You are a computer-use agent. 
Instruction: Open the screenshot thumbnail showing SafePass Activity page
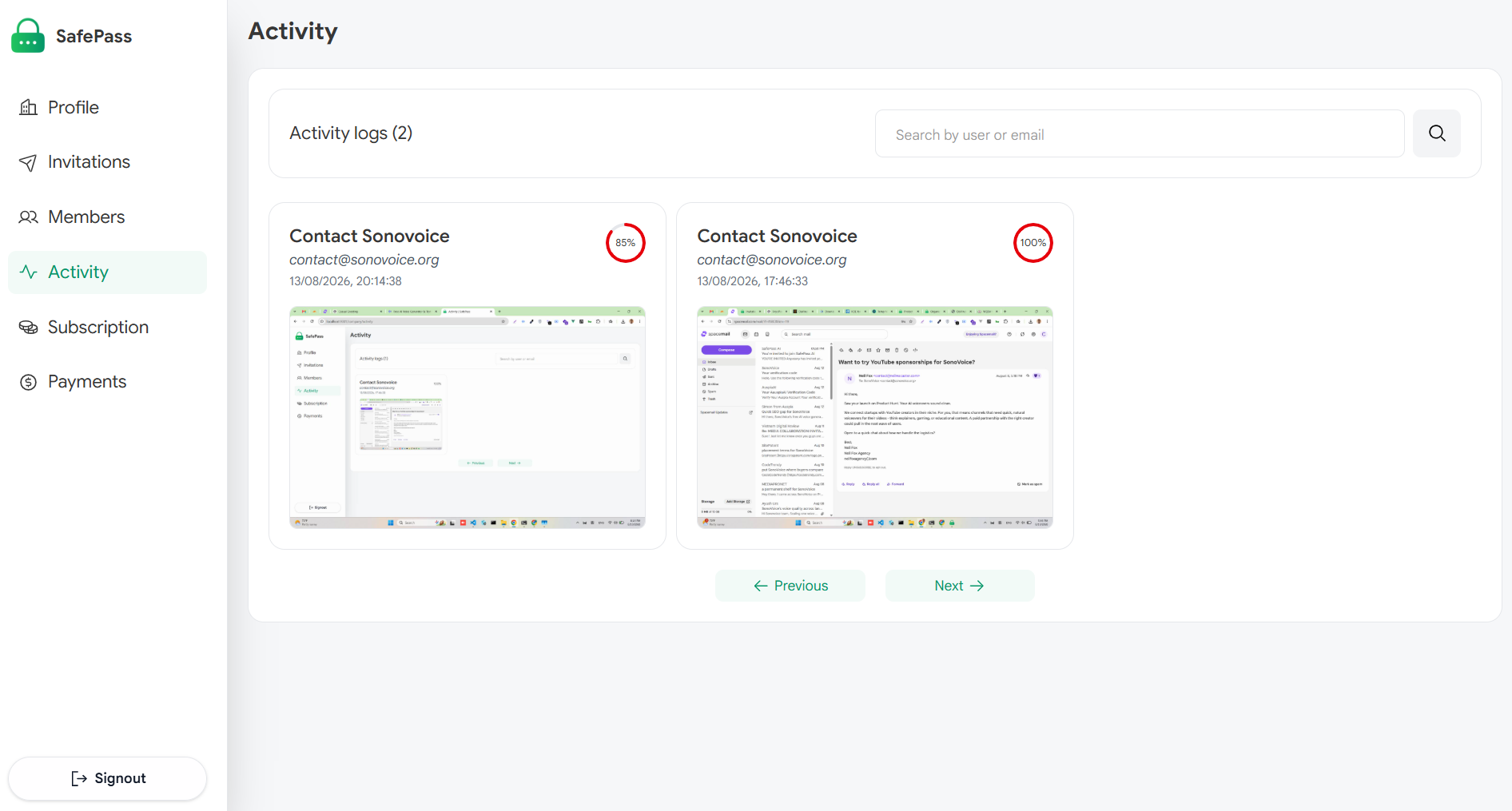[x=468, y=417]
